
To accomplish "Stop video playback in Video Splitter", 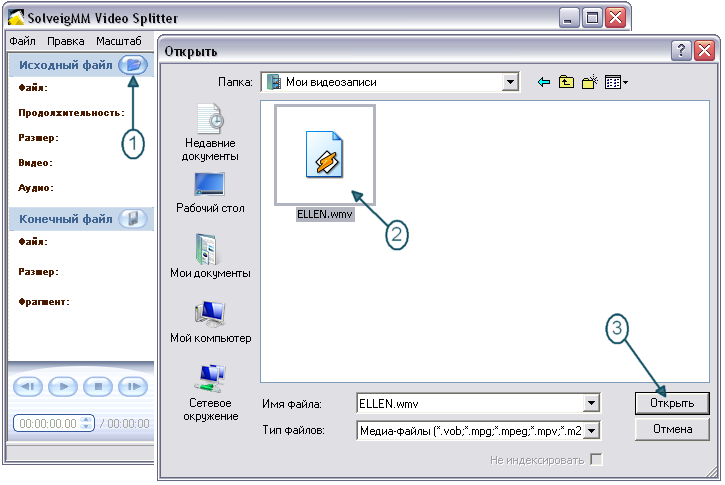I will tap(98, 387).
